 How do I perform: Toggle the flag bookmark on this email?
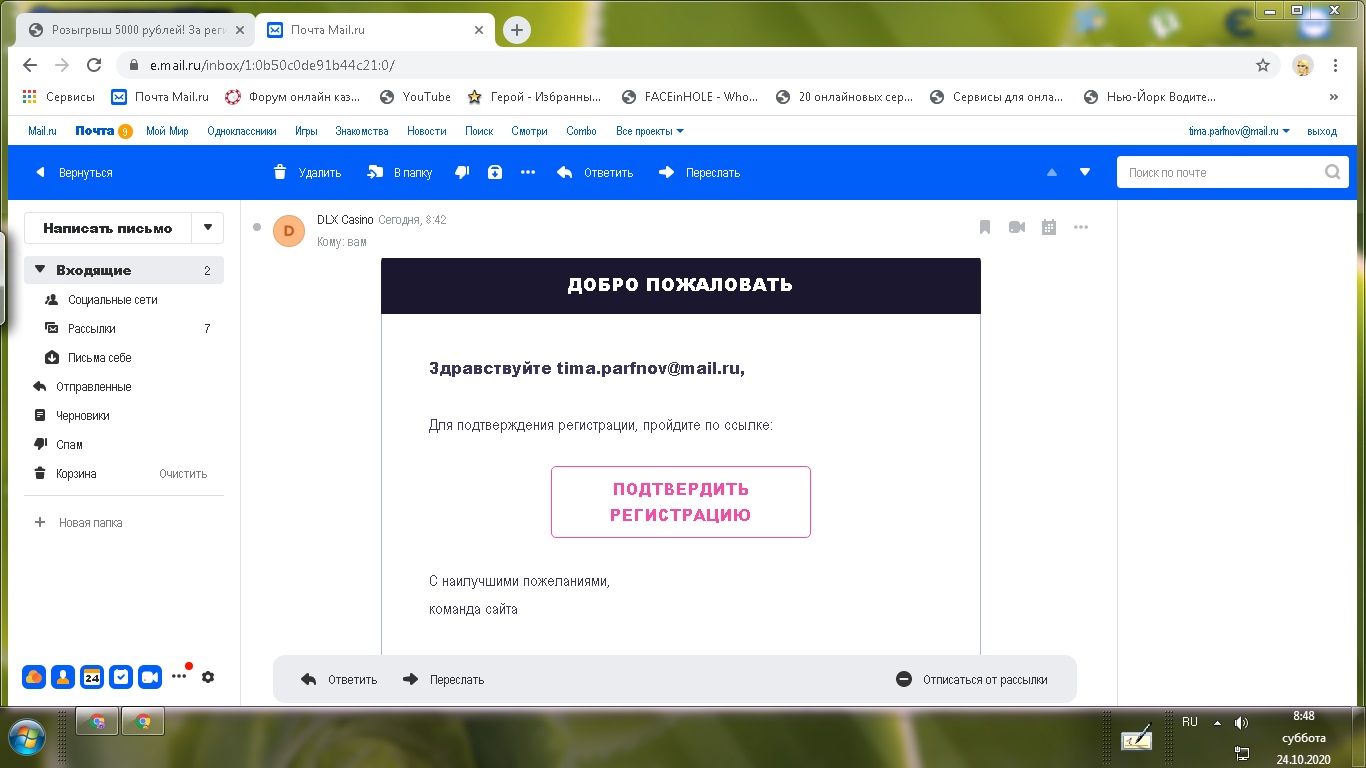click(x=985, y=227)
